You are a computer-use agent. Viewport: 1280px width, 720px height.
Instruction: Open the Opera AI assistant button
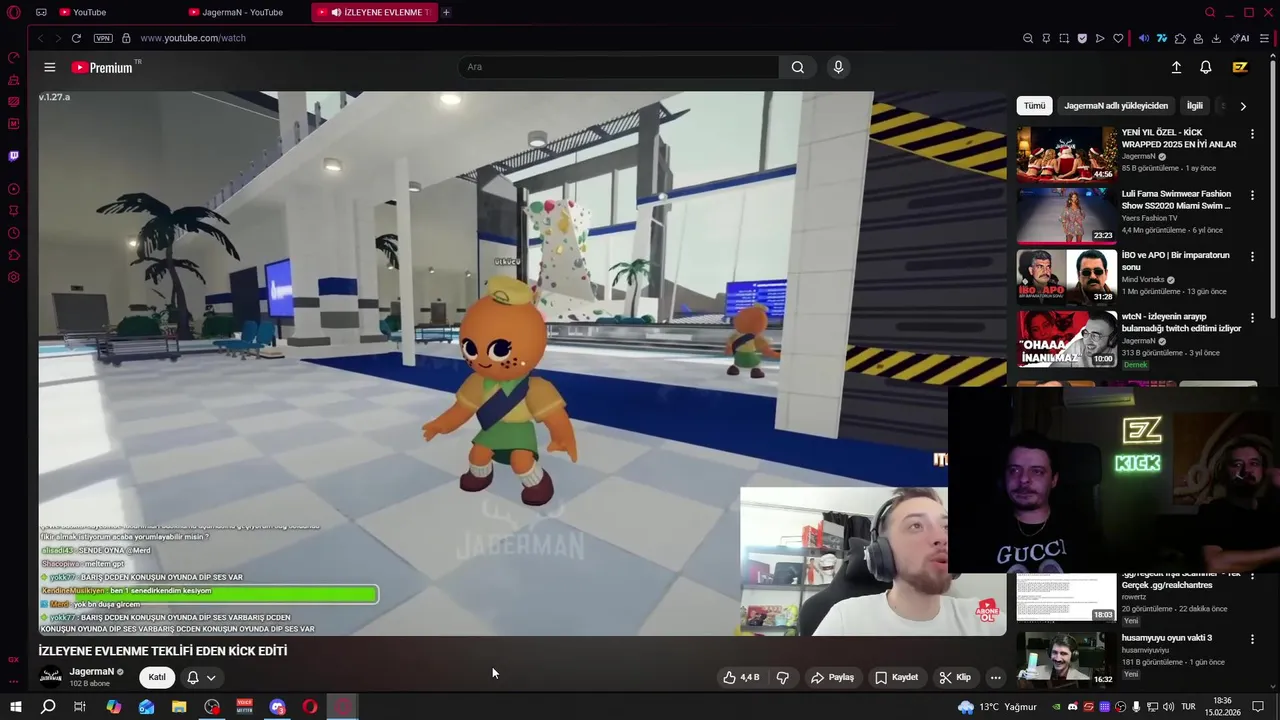(x=1240, y=38)
